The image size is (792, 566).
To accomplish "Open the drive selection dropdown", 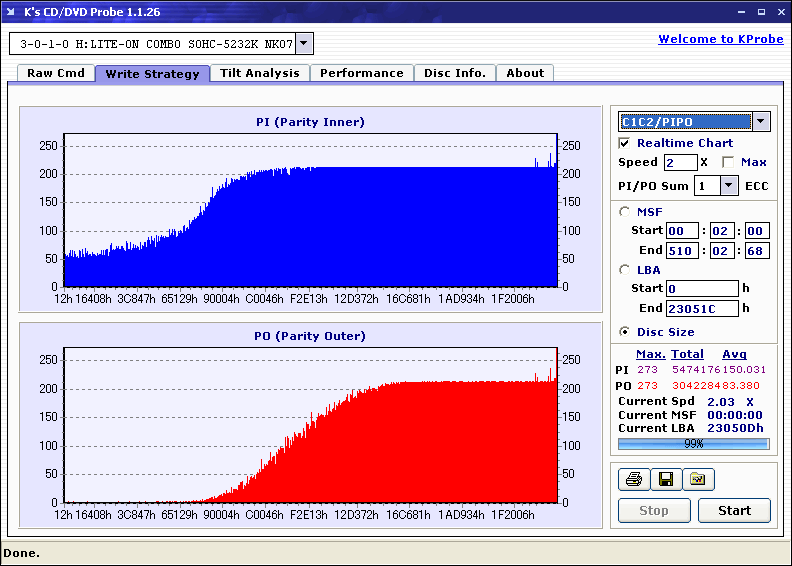I will 304,43.
